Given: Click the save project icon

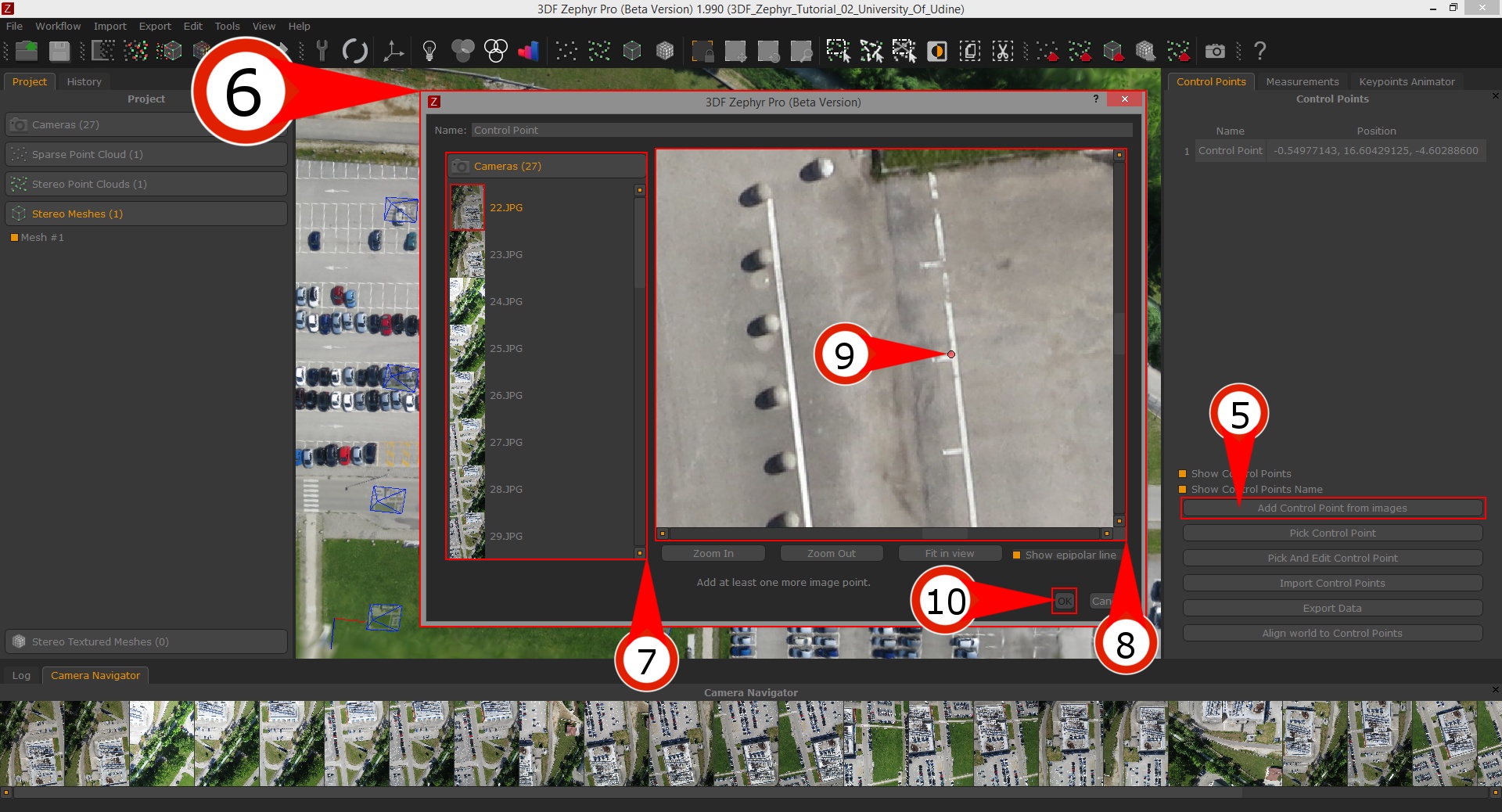Looking at the screenshot, I should pyautogui.click(x=58, y=51).
